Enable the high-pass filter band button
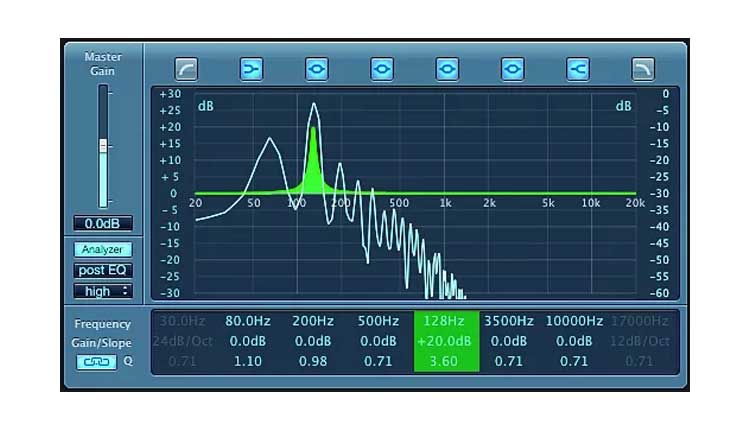Image resolution: width=750 pixels, height=430 pixels. [187, 69]
